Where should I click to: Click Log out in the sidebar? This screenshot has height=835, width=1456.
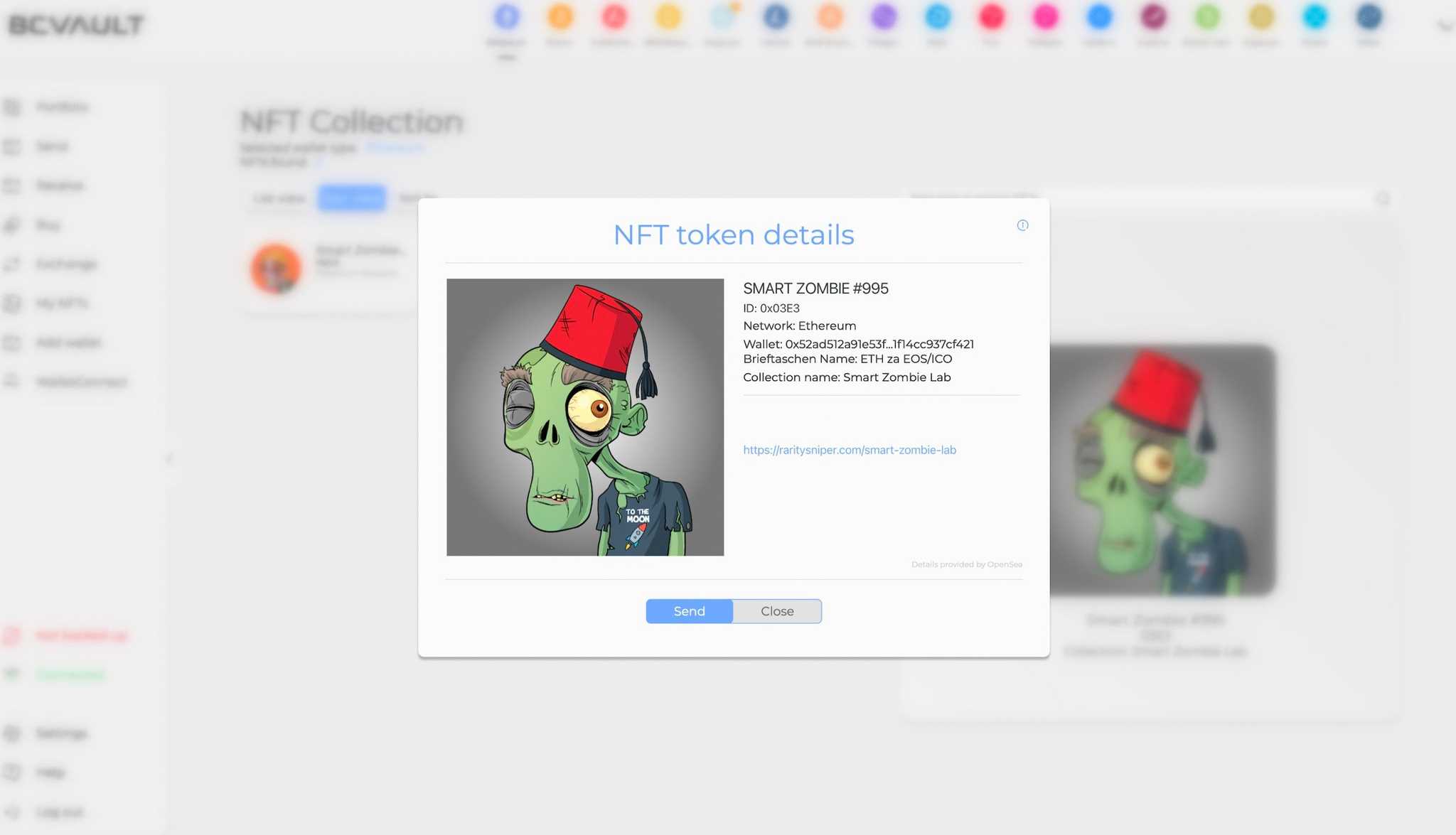click(x=59, y=812)
